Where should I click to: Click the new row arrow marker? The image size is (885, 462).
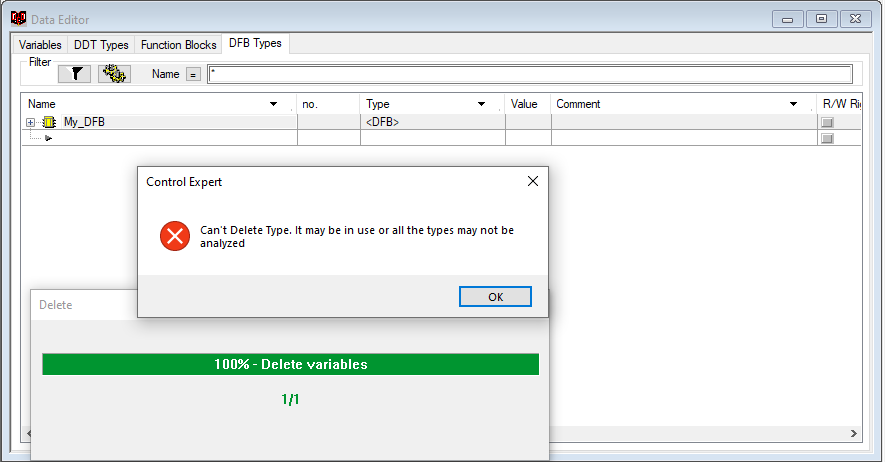point(49,138)
